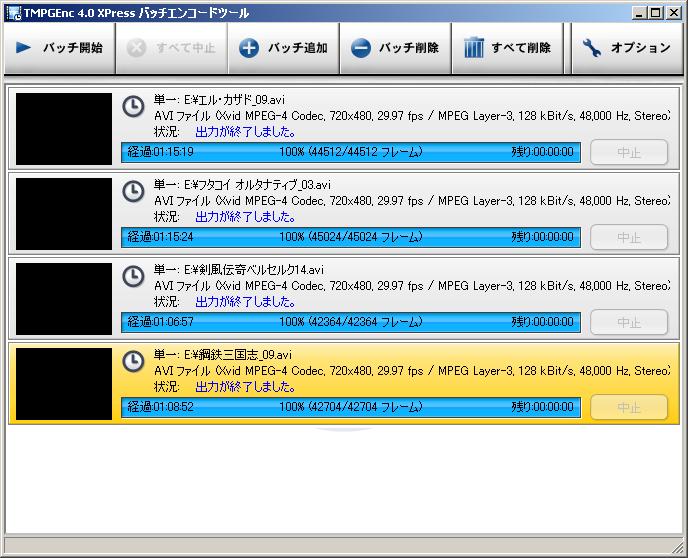
Task: Click the バッチ削除 button label
Action: (409, 47)
